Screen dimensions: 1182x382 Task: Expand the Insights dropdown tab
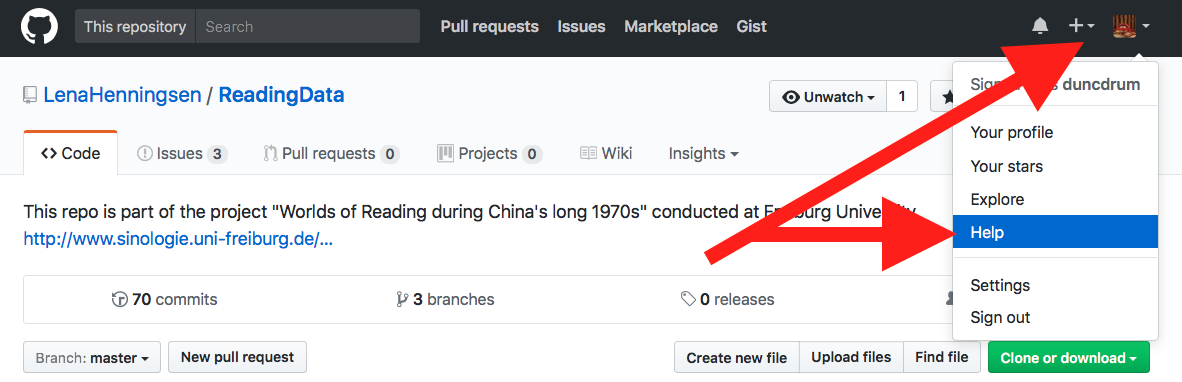click(703, 154)
